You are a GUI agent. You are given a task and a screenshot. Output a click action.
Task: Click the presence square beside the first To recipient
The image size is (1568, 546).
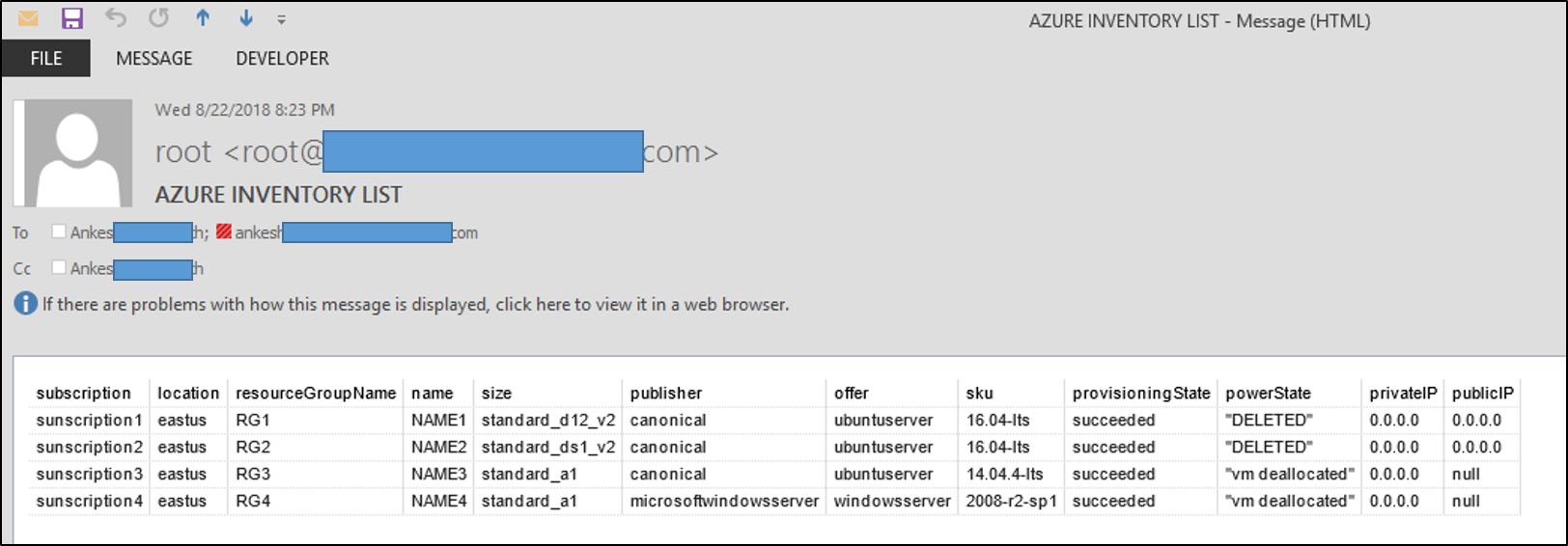click(x=59, y=232)
